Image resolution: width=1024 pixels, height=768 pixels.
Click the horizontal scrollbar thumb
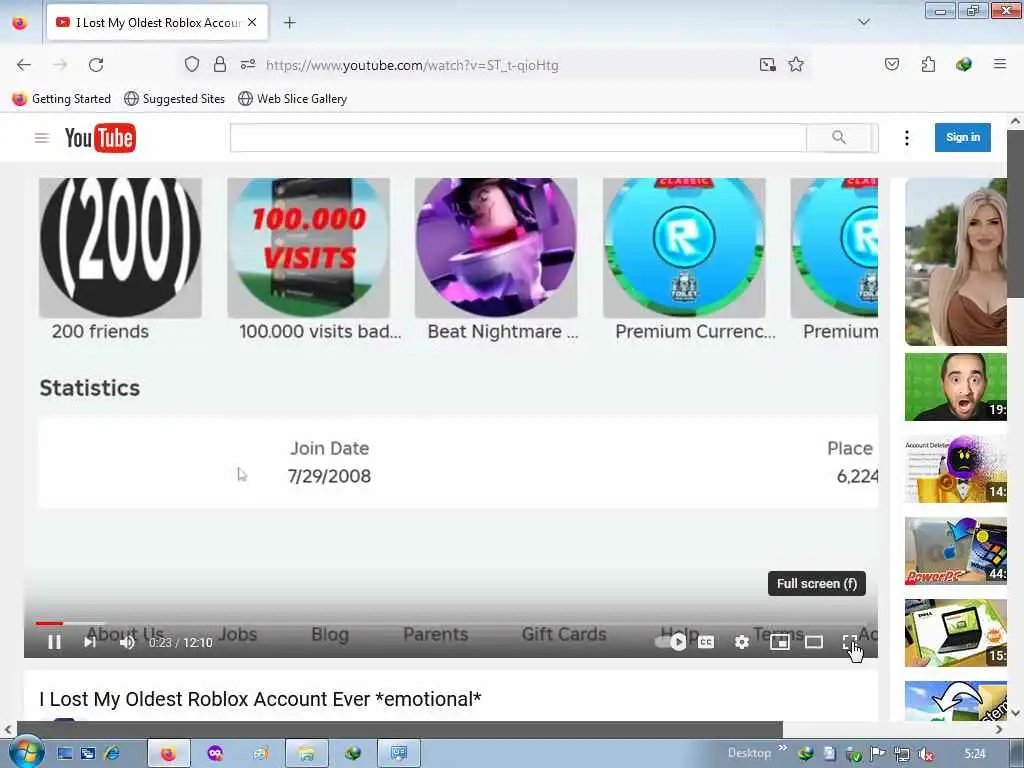click(x=400, y=729)
